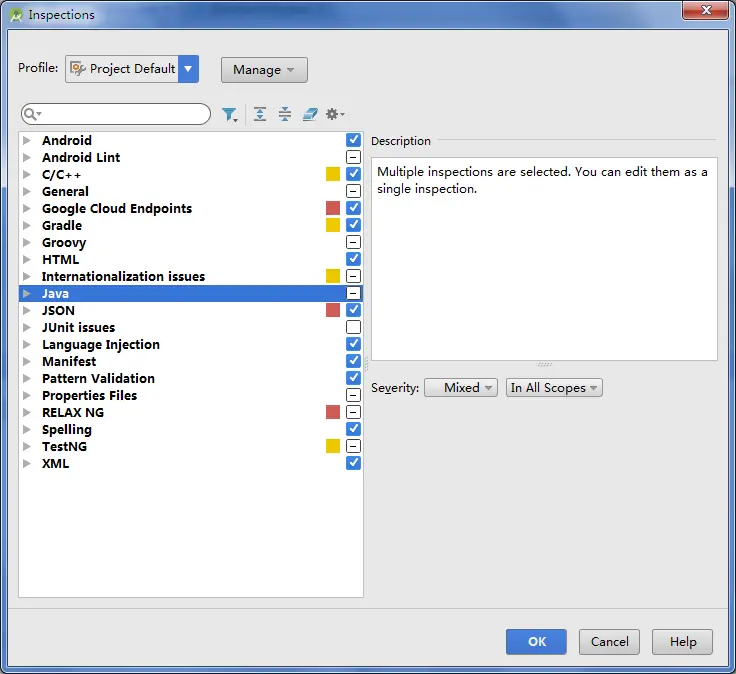Expand the Spelling tree node arrow
The width and height of the screenshot is (736, 674).
(27, 429)
